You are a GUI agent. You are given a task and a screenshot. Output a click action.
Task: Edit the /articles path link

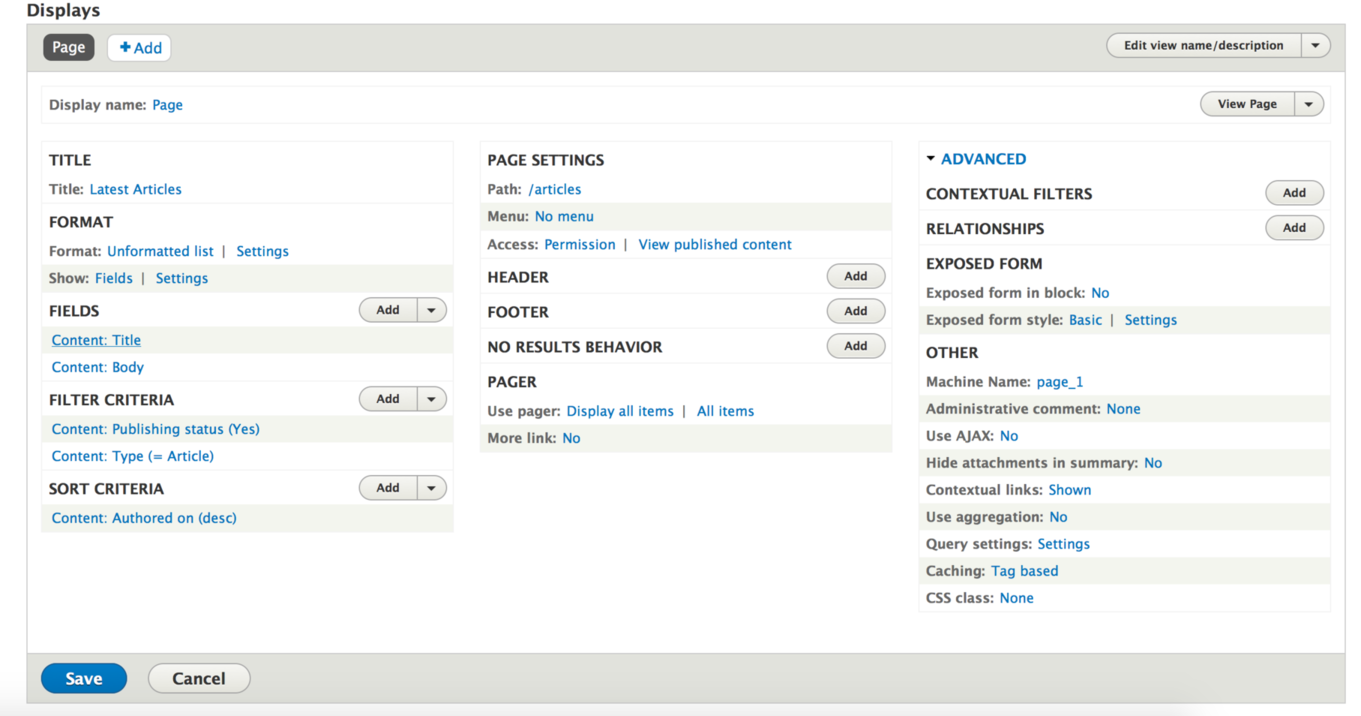coord(555,189)
